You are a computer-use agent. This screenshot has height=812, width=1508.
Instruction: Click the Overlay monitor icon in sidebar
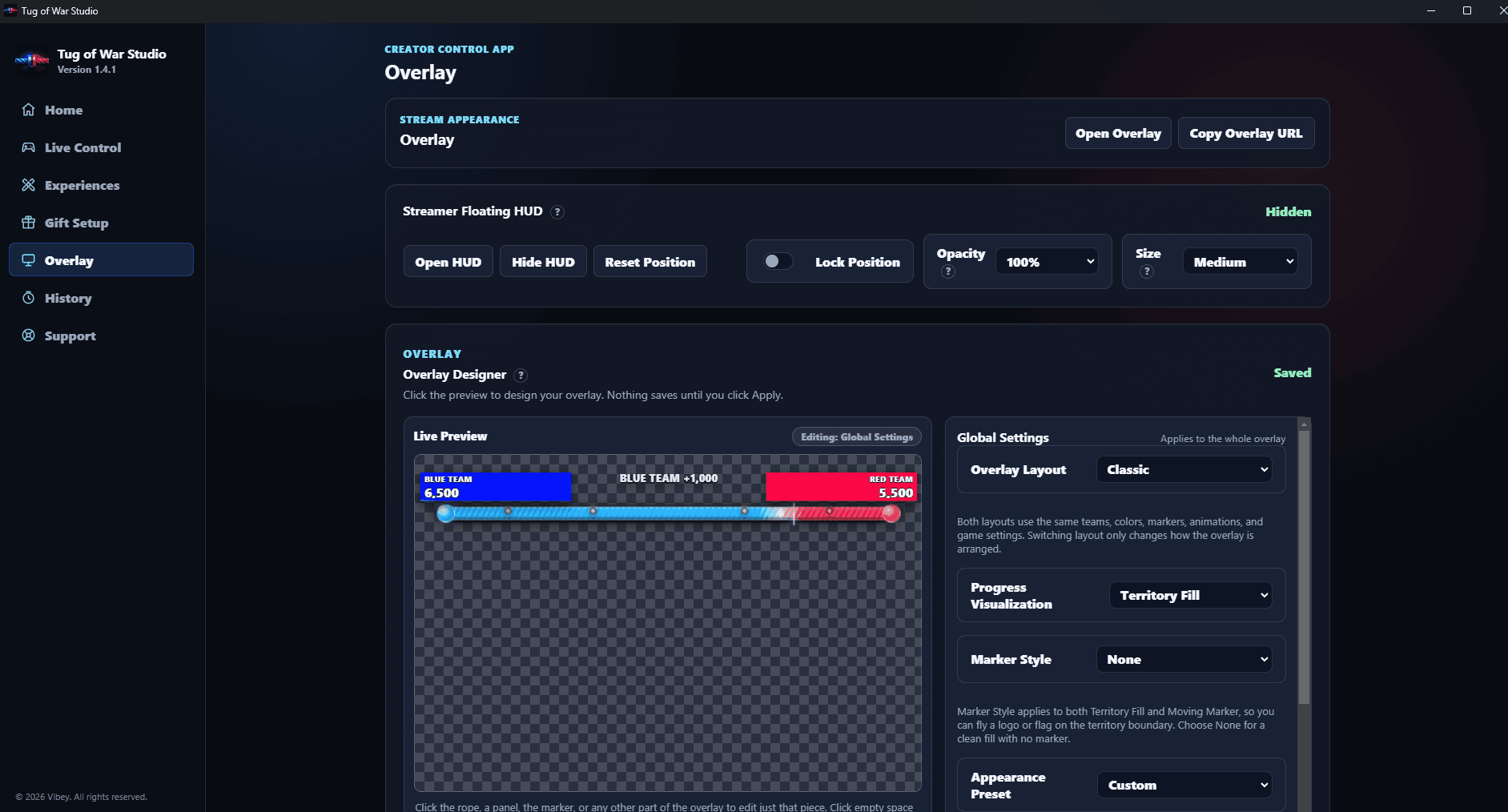tap(28, 260)
